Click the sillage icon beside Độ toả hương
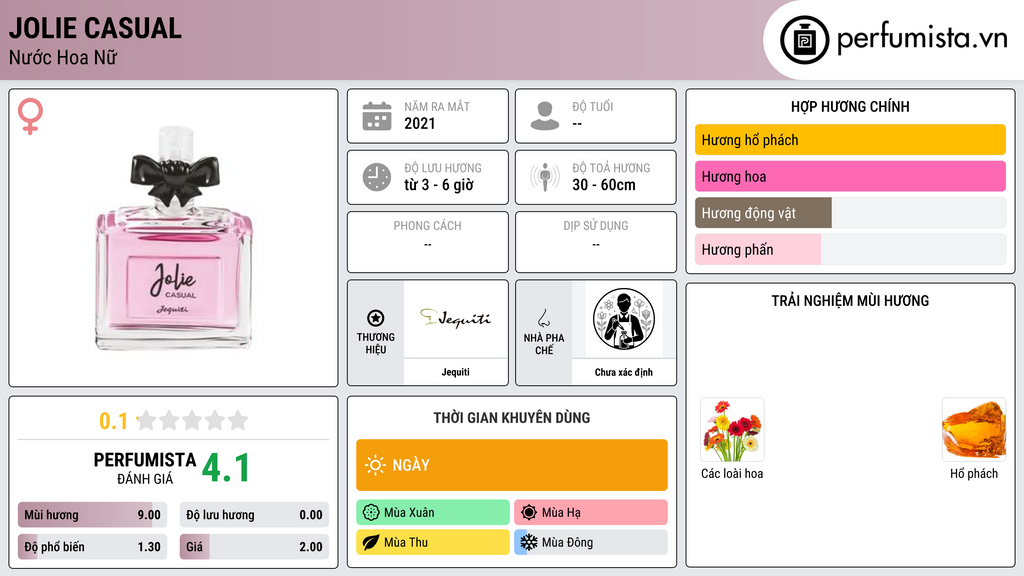 point(545,177)
